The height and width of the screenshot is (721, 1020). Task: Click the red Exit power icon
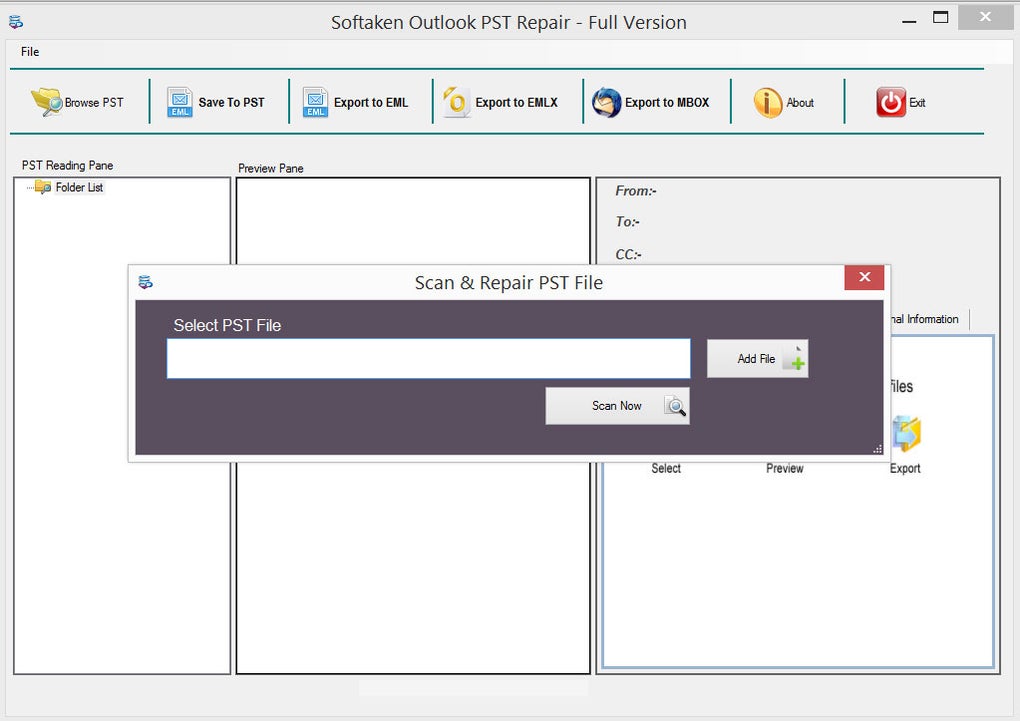click(891, 102)
